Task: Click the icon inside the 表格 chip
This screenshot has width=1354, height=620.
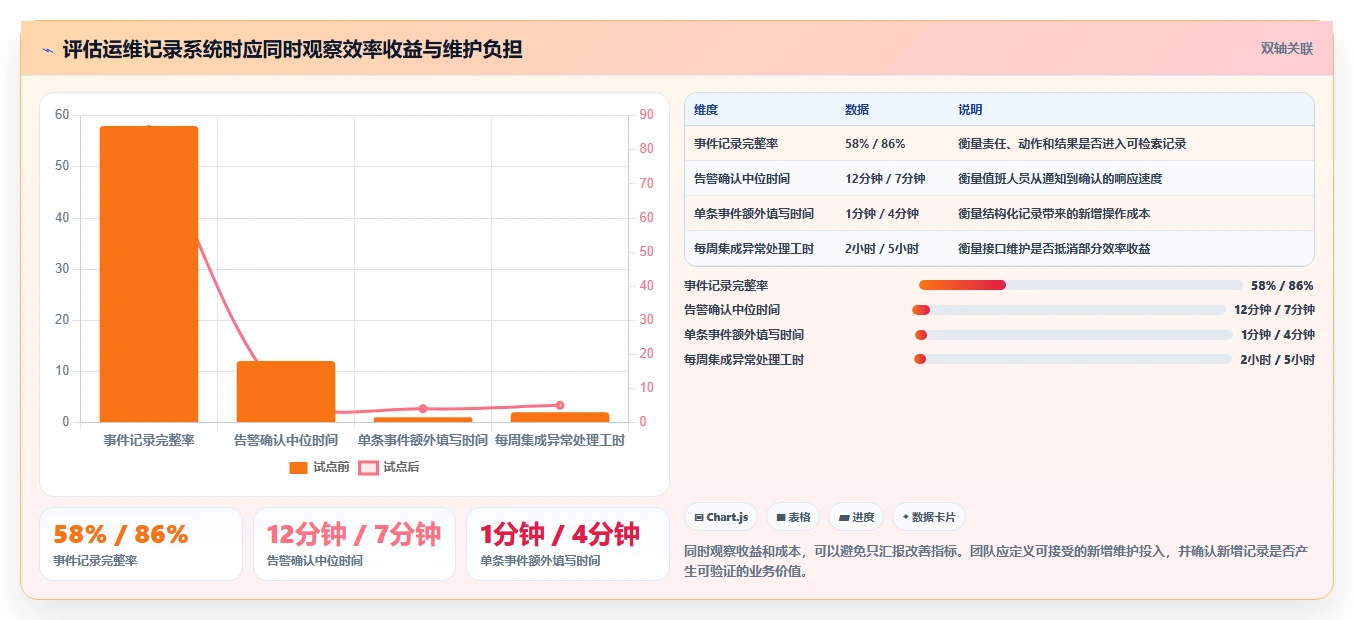Action: click(x=780, y=518)
